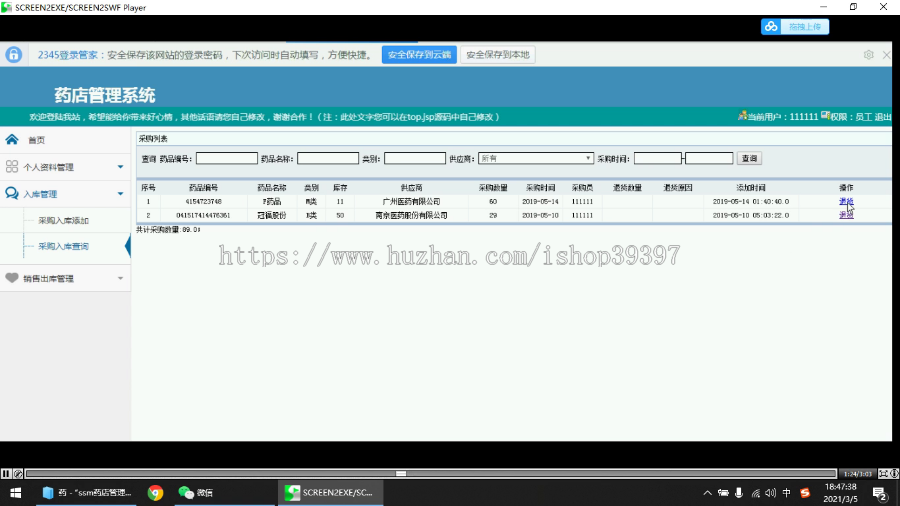Select the 采购入库添加 menu item
Viewport: 900px width, 506px height.
pos(63,220)
